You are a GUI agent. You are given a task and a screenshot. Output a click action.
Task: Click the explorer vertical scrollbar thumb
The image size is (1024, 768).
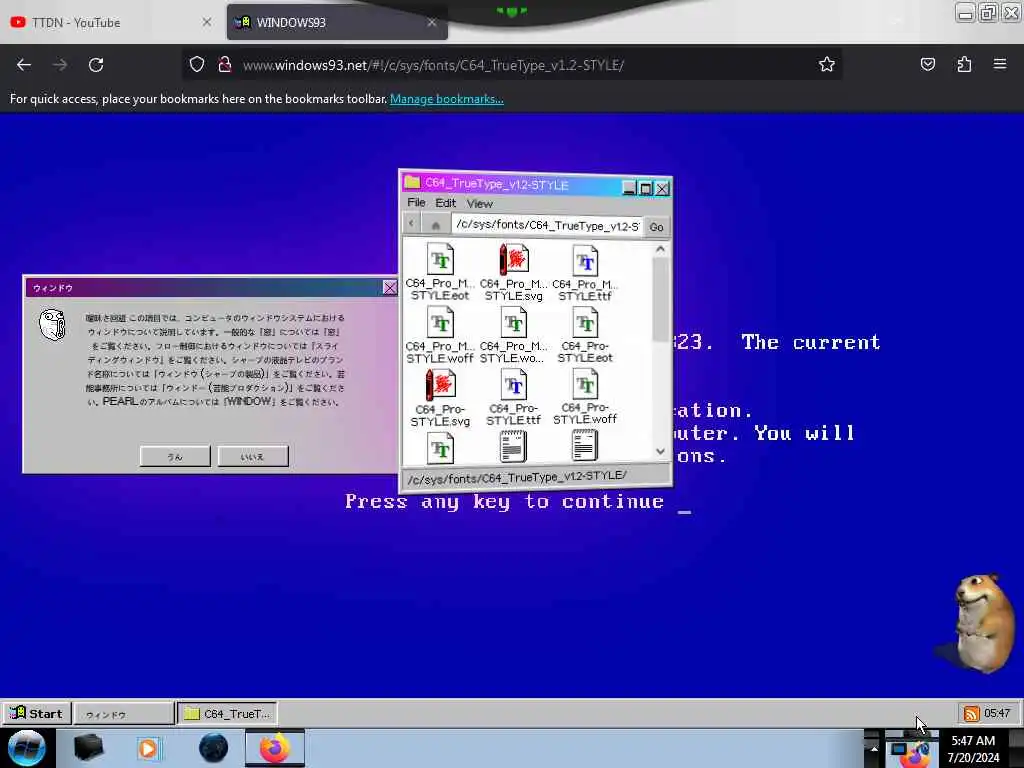[x=660, y=299]
